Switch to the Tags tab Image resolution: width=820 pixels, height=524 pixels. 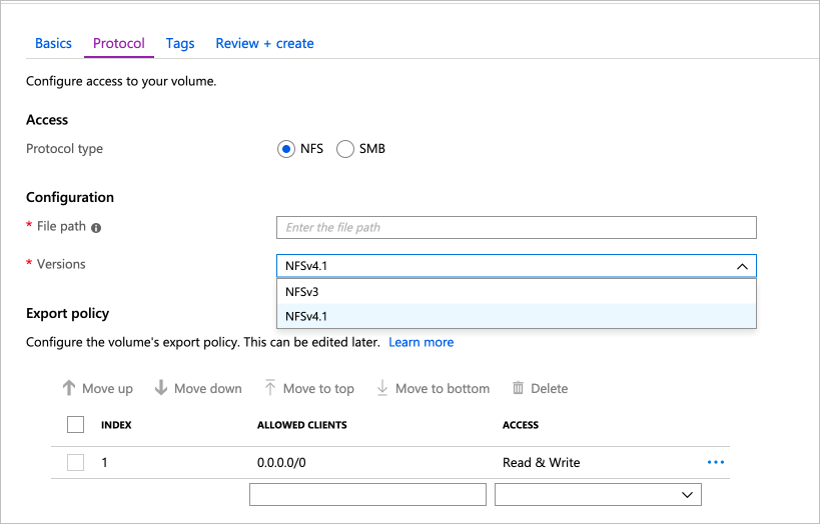click(x=180, y=43)
